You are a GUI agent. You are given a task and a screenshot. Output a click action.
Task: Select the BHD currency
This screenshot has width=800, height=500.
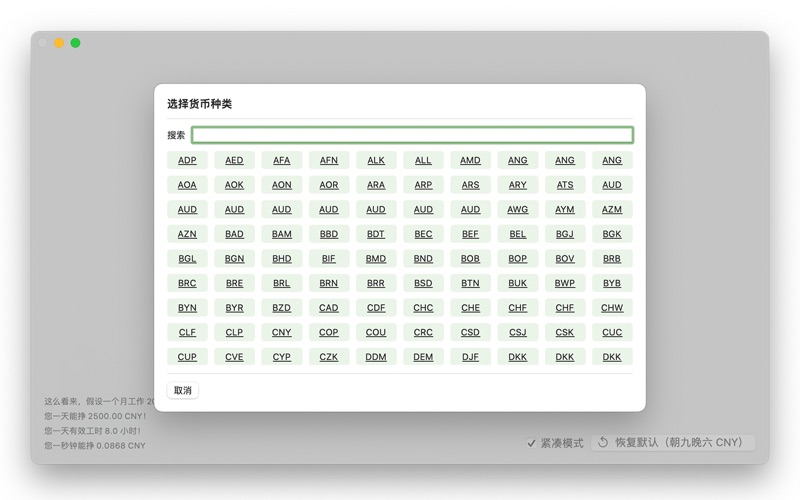coord(282,259)
